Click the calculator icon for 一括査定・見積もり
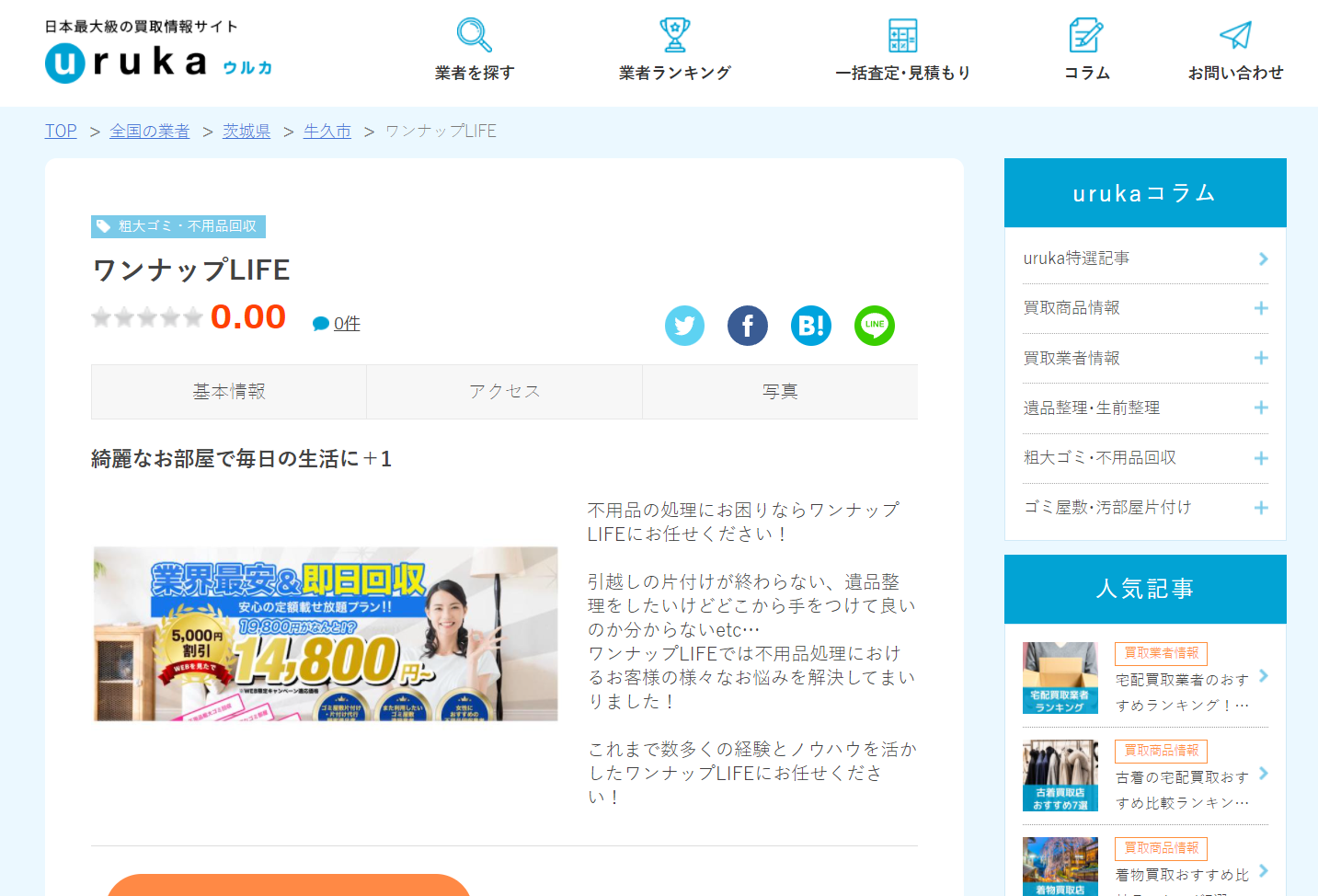 pyautogui.click(x=902, y=35)
